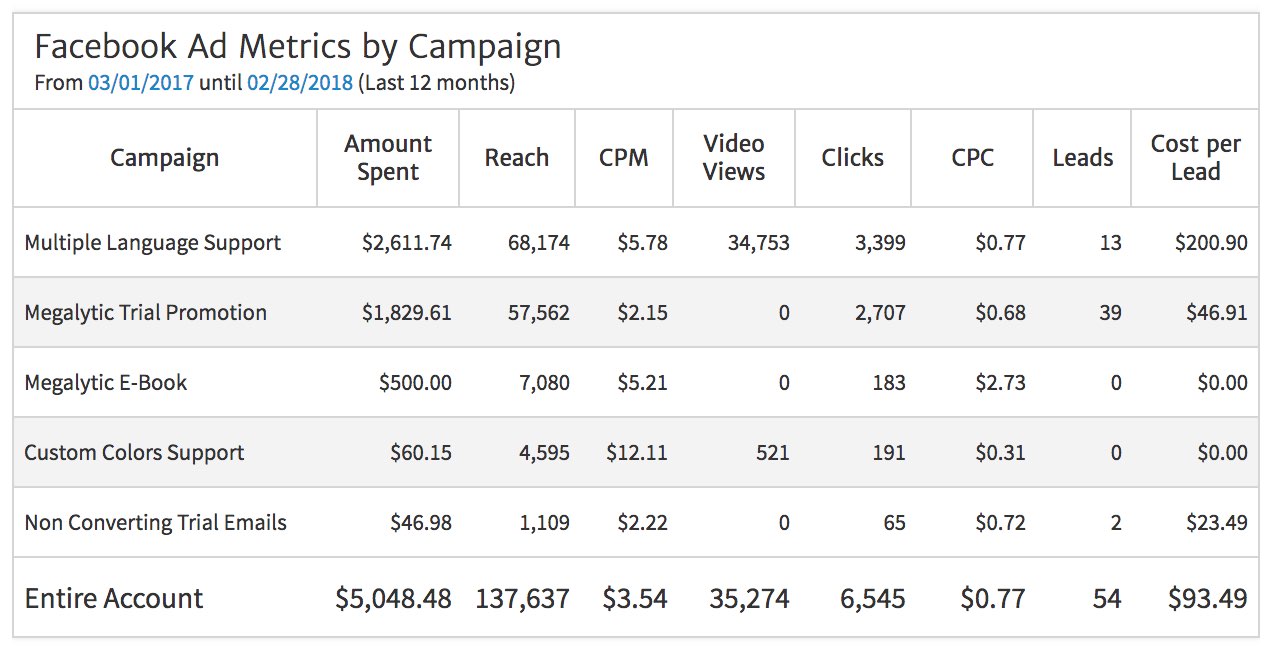Open the Megalytic Trial Promotion campaign

click(146, 313)
